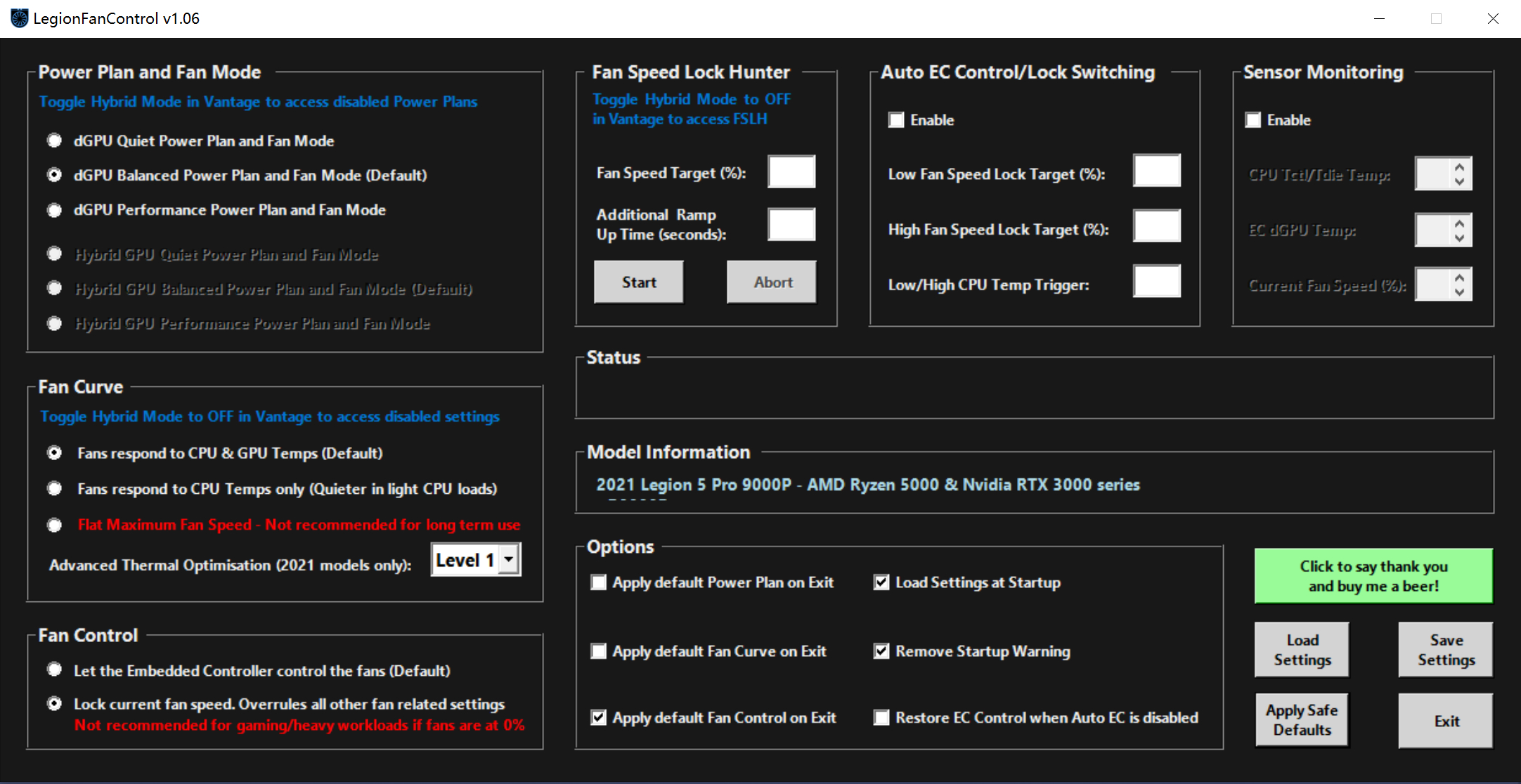
Task: Click the green thank you beer button
Action: click(1373, 576)
